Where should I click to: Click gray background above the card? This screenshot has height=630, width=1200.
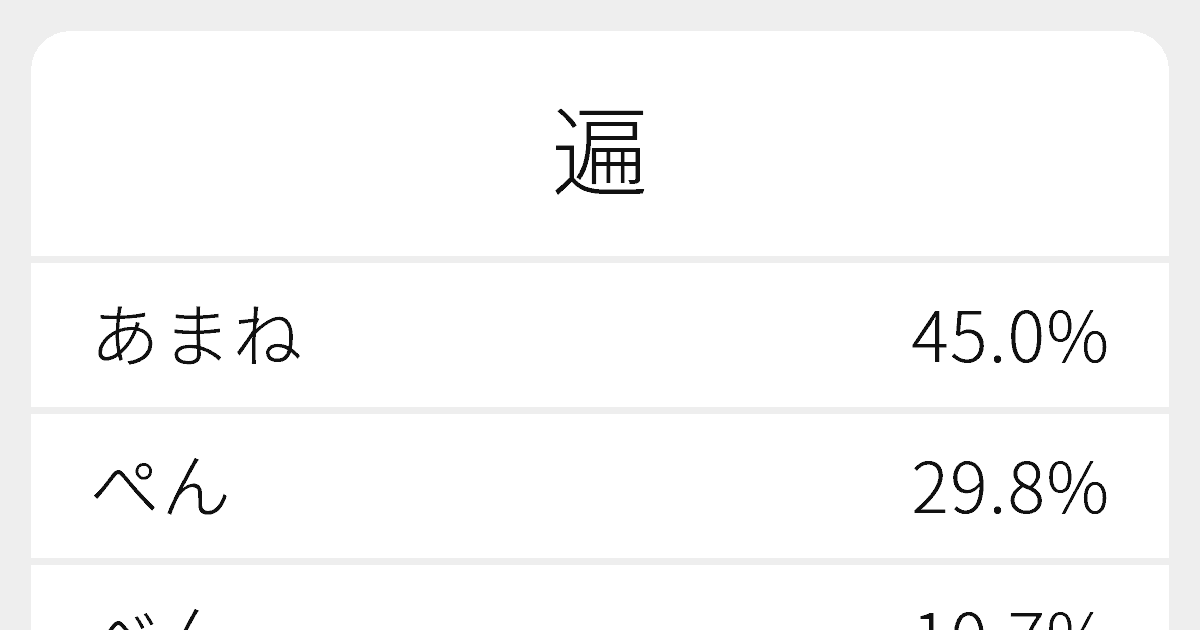pyautogui.click(x=600, y=14)
